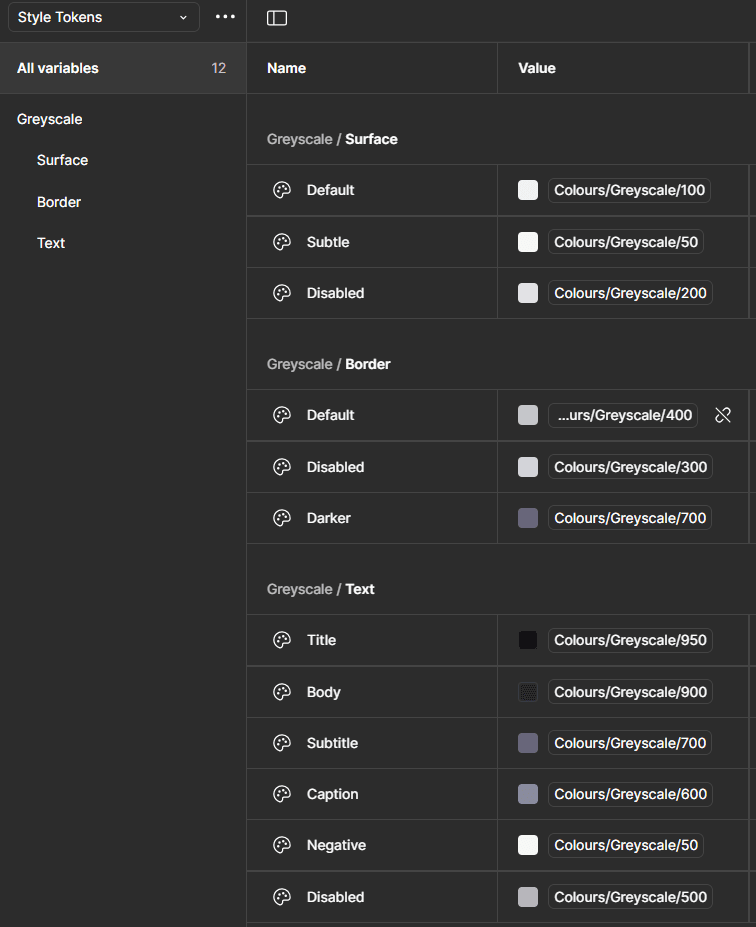756x927 pixels.
Task: Open the Text subgroup in sidebar
Action: 51,243
